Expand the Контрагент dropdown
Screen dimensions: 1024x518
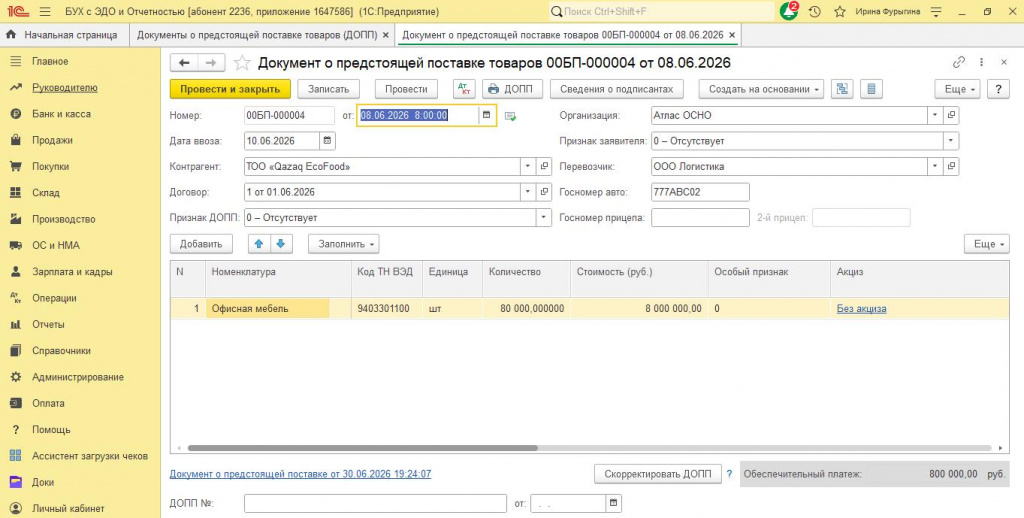(528, 167)
